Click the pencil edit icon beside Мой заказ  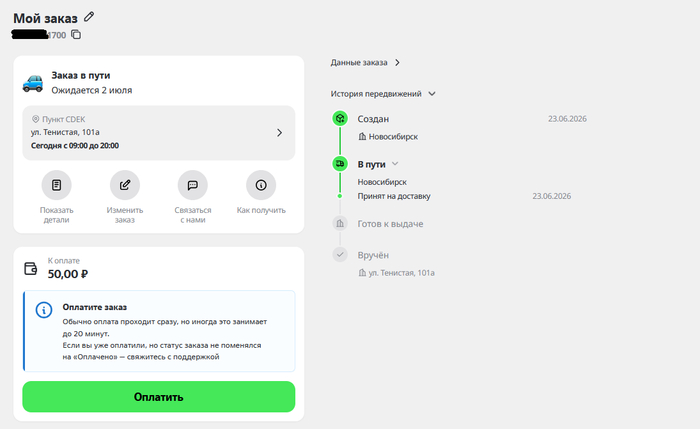click(89, 17)
